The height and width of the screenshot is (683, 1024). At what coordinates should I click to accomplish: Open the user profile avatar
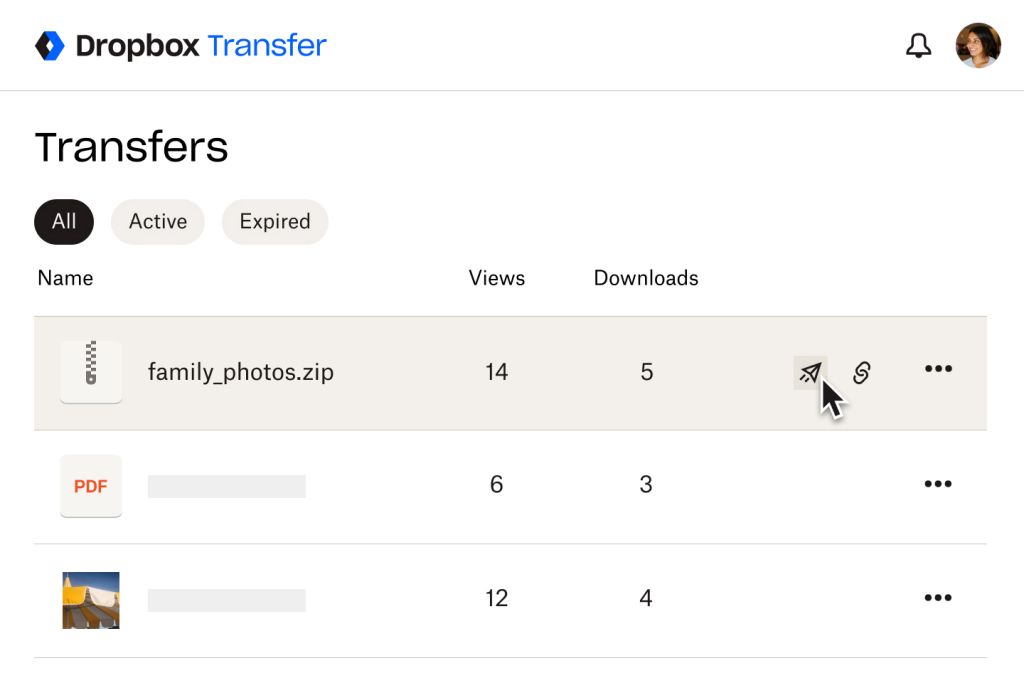[978, 44]
